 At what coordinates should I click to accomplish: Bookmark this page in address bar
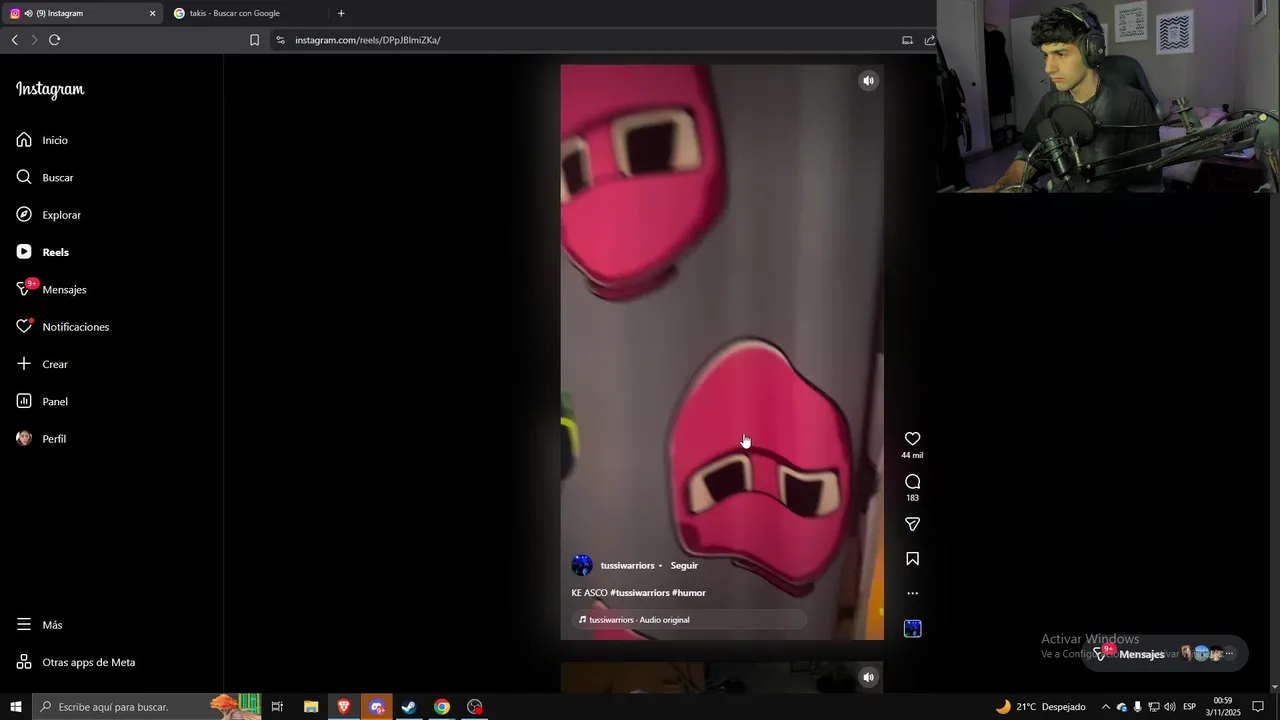[x=254, y=40]
